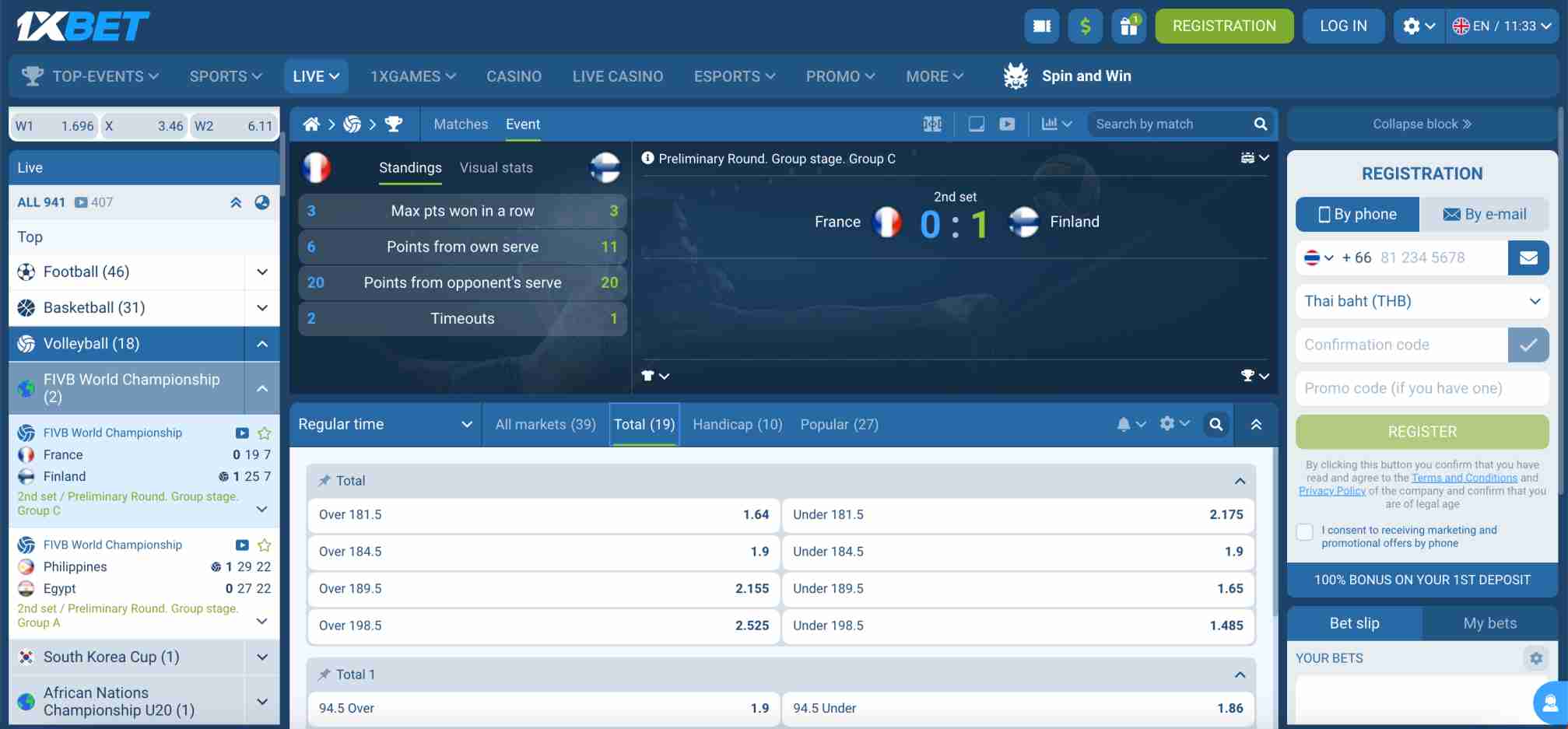Open the payment dollar icon in header
1568x729 pixels.
click(x=1085, y=26)
